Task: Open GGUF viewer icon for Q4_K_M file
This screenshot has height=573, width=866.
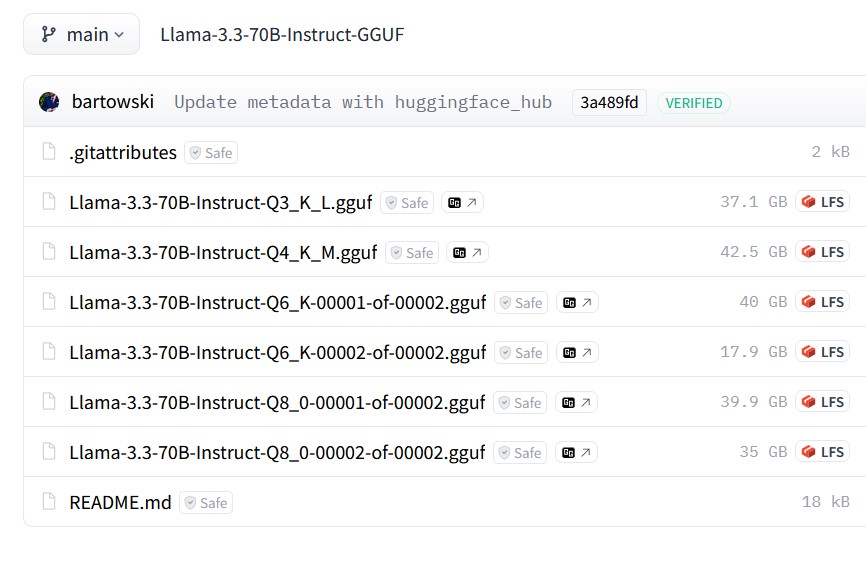Action: tap(467, 253)
